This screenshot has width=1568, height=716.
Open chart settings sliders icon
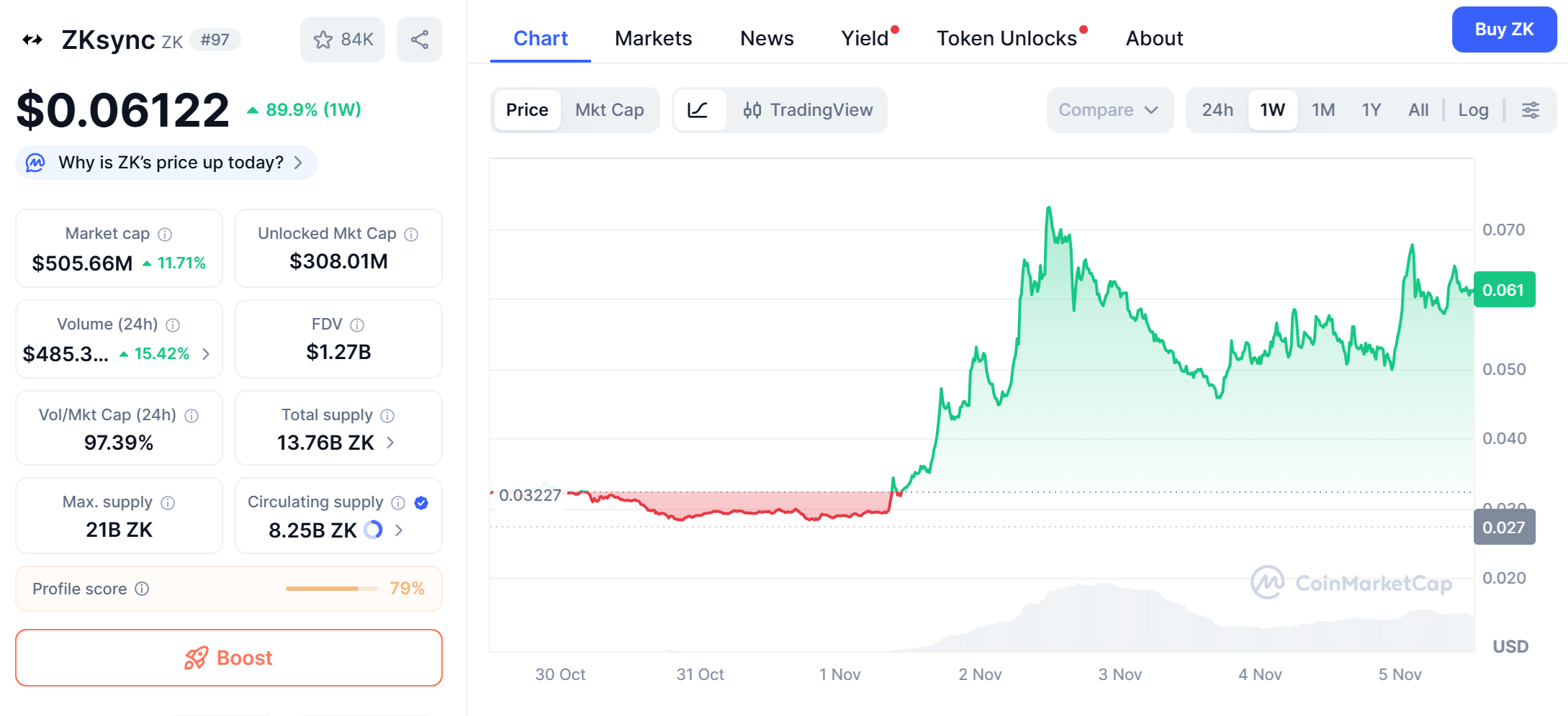(1530, 110)
